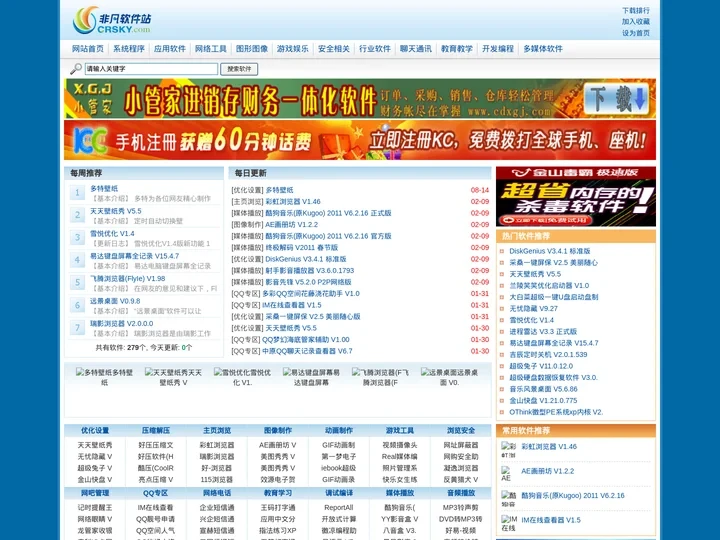Open the 金山毒霸 极速版 advertisement
Image resolution: width=720 pixels, height=540 pixels.
coord(576,197)
